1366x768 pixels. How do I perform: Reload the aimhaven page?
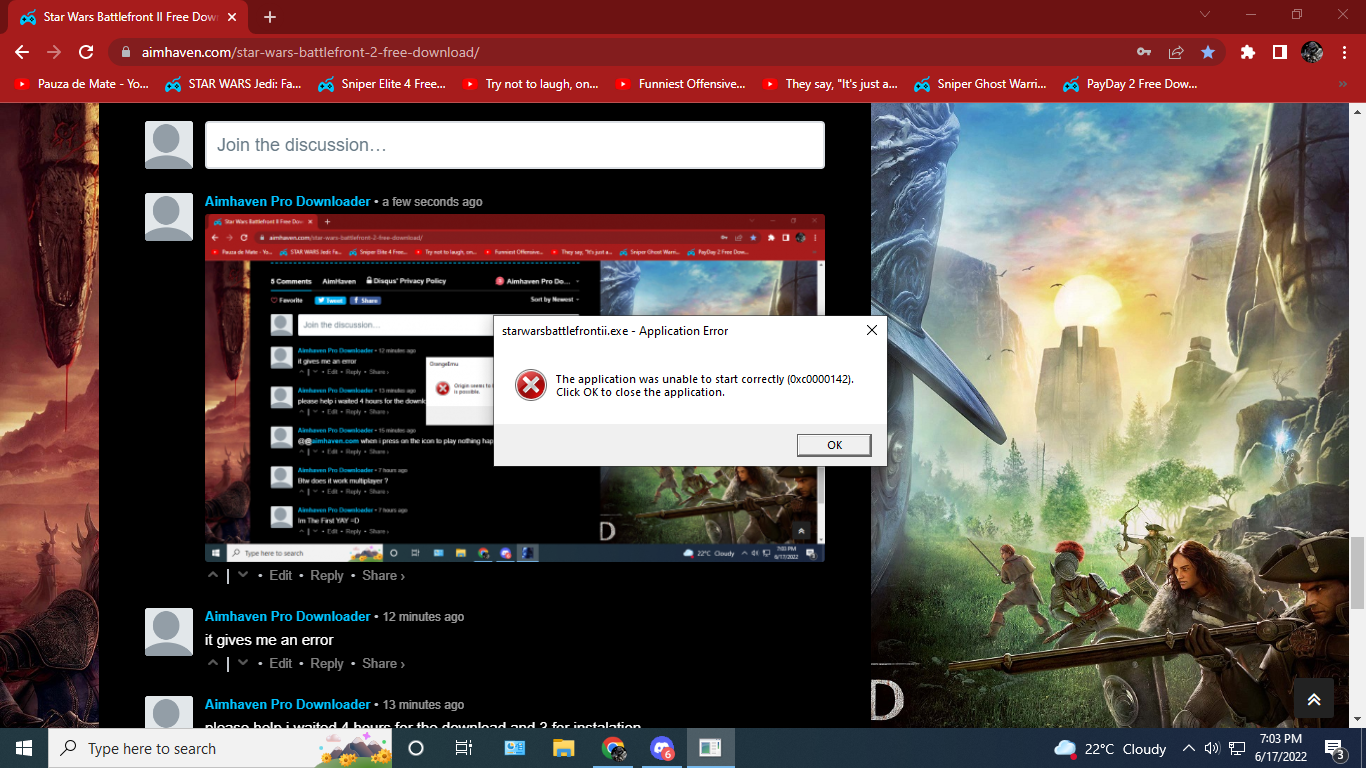click(86, 52)
